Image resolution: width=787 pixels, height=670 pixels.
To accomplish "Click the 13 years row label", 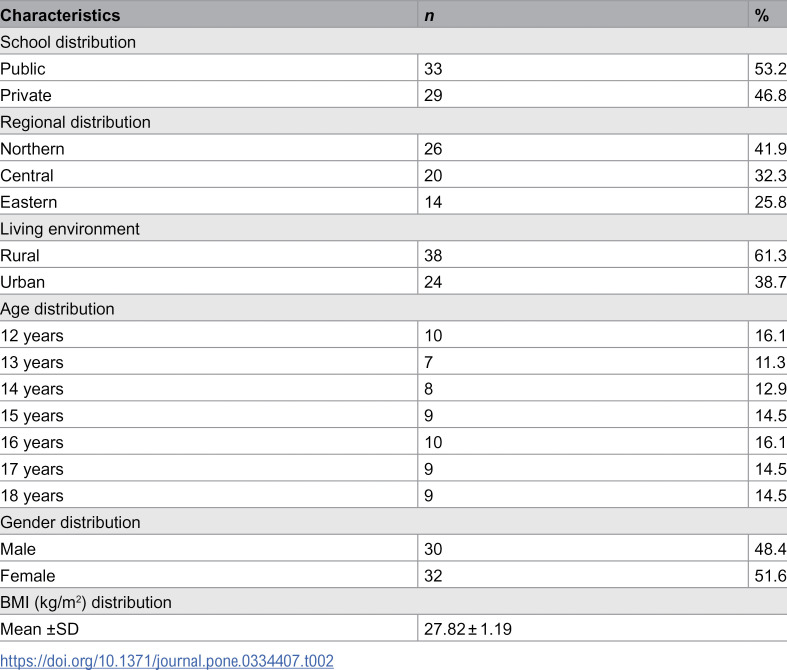I will [32, 362].
